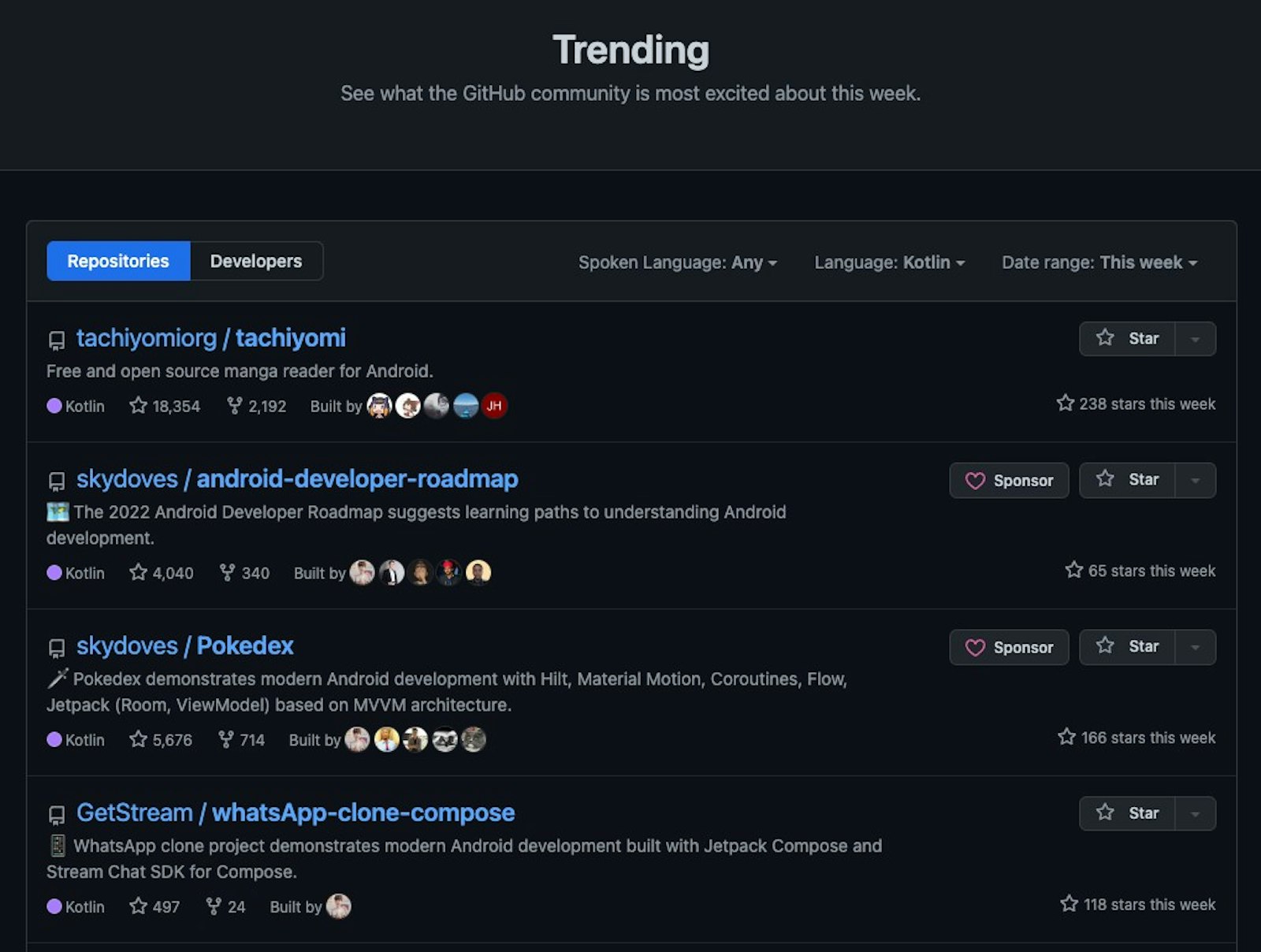Star the tachiyomi repository

coord(1127,339)
